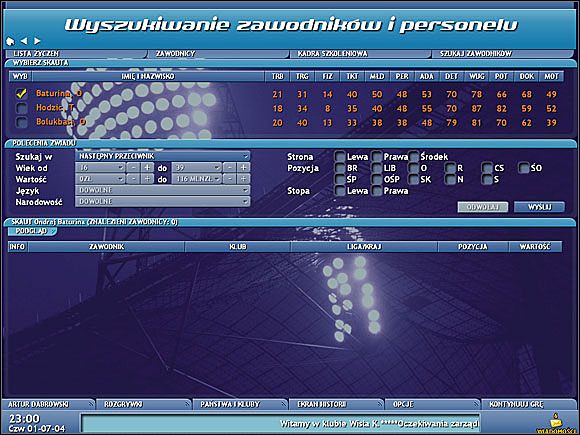Image resolution: width=580 pixels, height=435 pixels.
Task: Switch to the Lista Życzeń tab
Action: coord(76,54)
